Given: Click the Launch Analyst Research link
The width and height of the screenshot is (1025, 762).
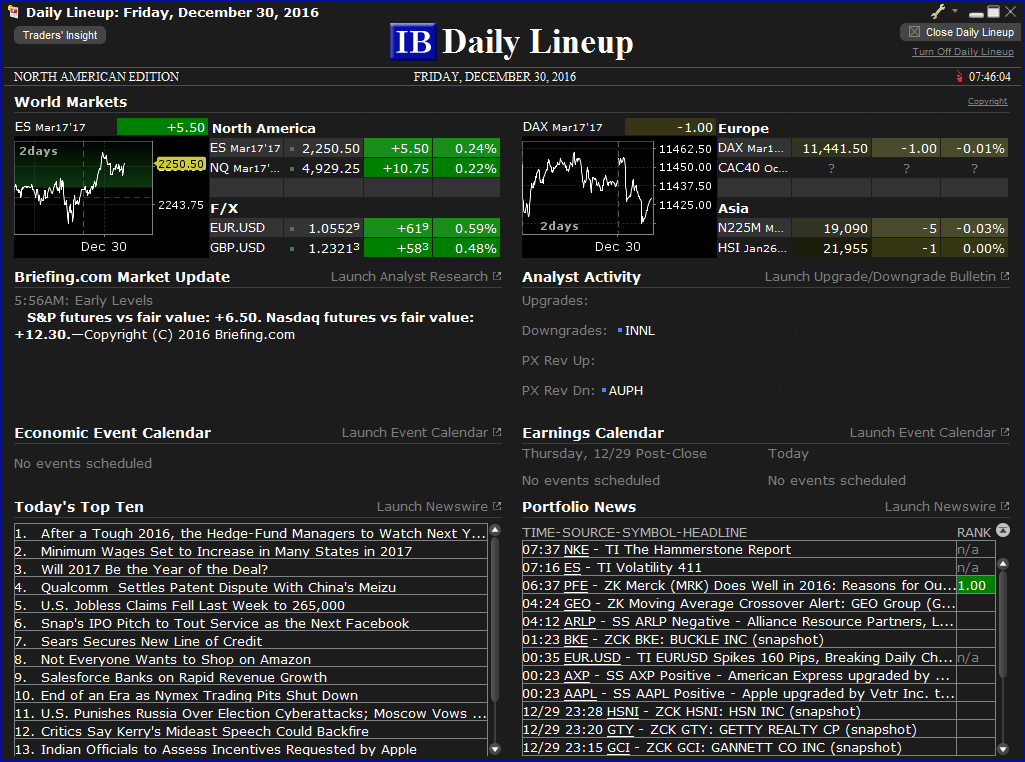Looking at the screenshot, I should pyautogui.click(x=409, y=276).
